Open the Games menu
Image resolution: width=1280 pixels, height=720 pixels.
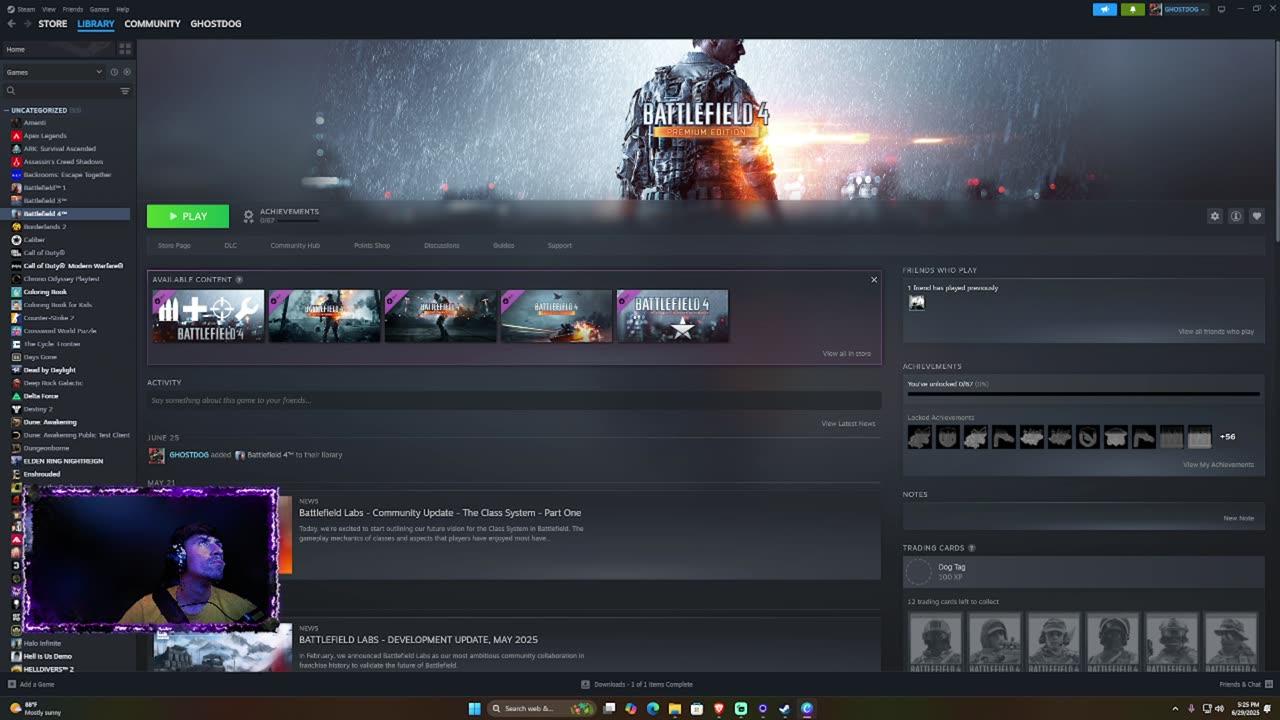coord(100,9)
